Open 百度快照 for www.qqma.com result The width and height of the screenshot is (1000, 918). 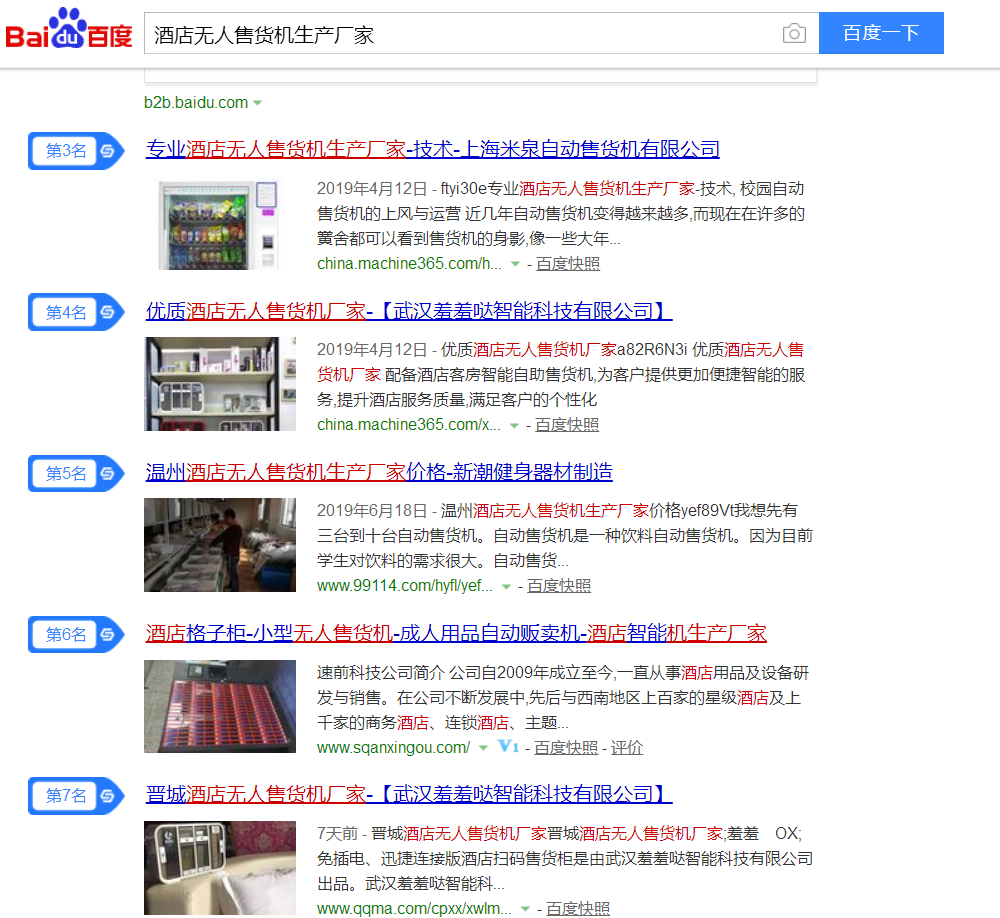pyautogui.click(x=578, y=908)
